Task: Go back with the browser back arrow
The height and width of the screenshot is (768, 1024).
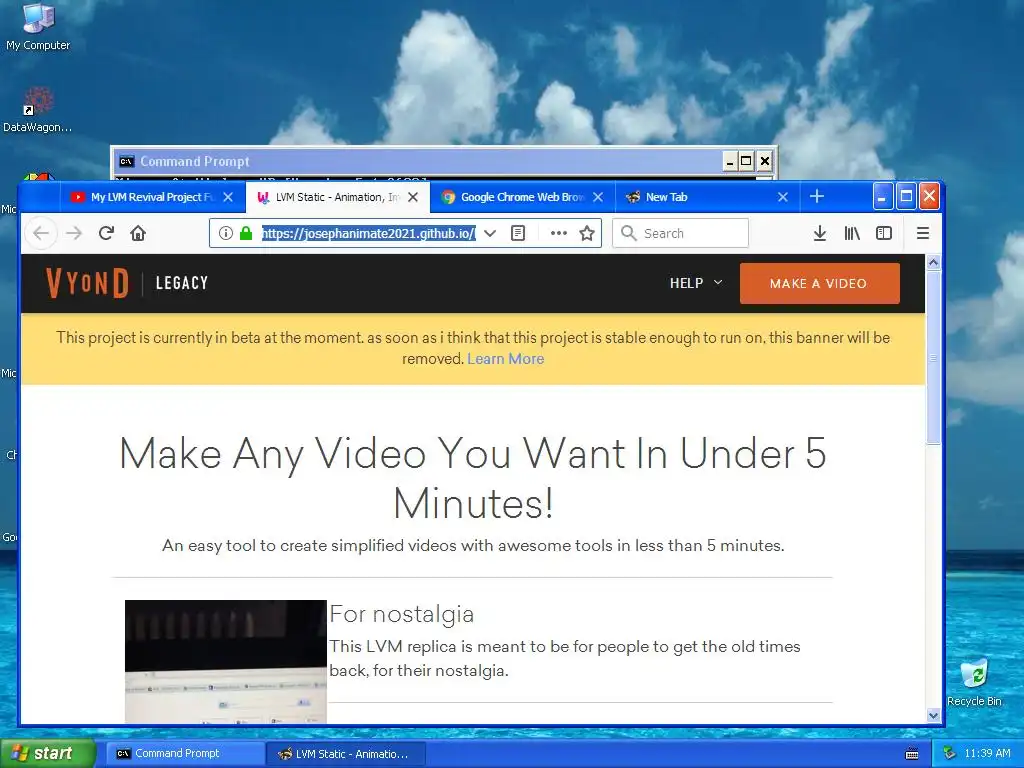Action: click(x=41, y=233)
